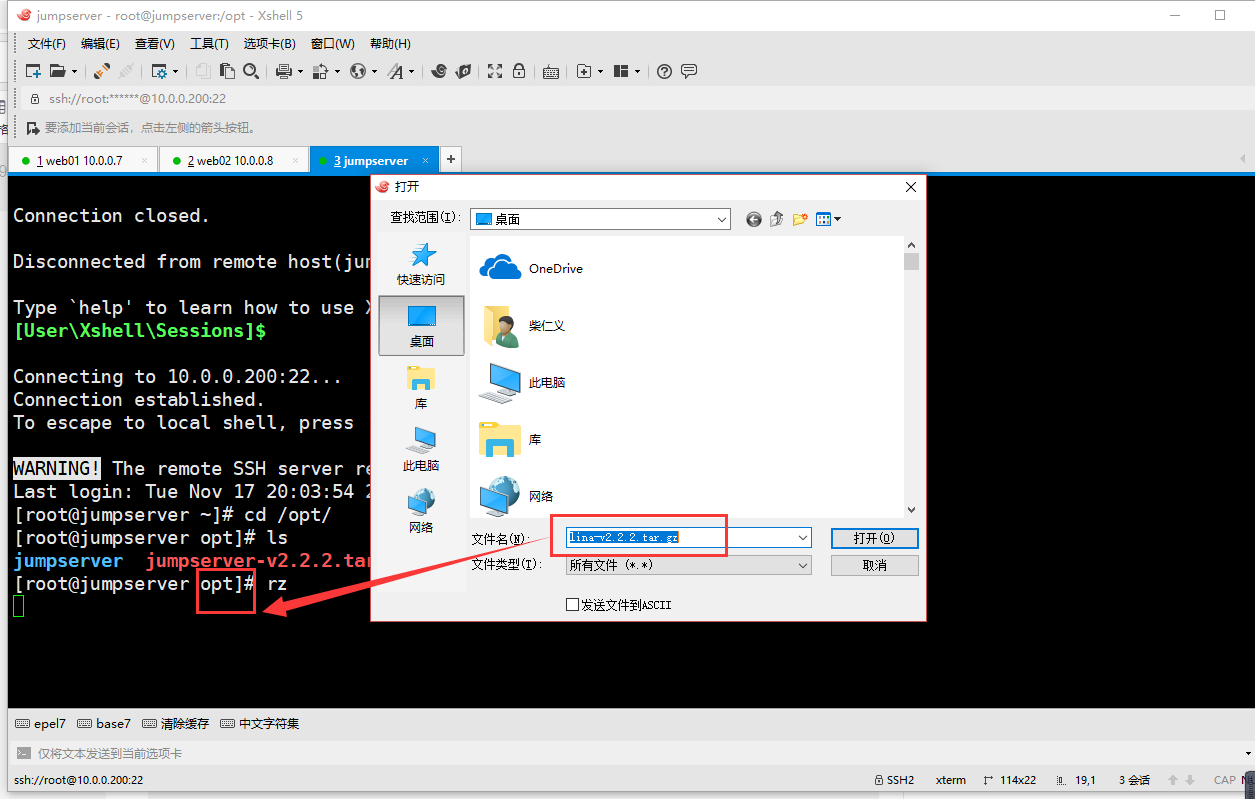Click the Font toolbar icon
1255x799 pixels.
[x=396, y=71]
